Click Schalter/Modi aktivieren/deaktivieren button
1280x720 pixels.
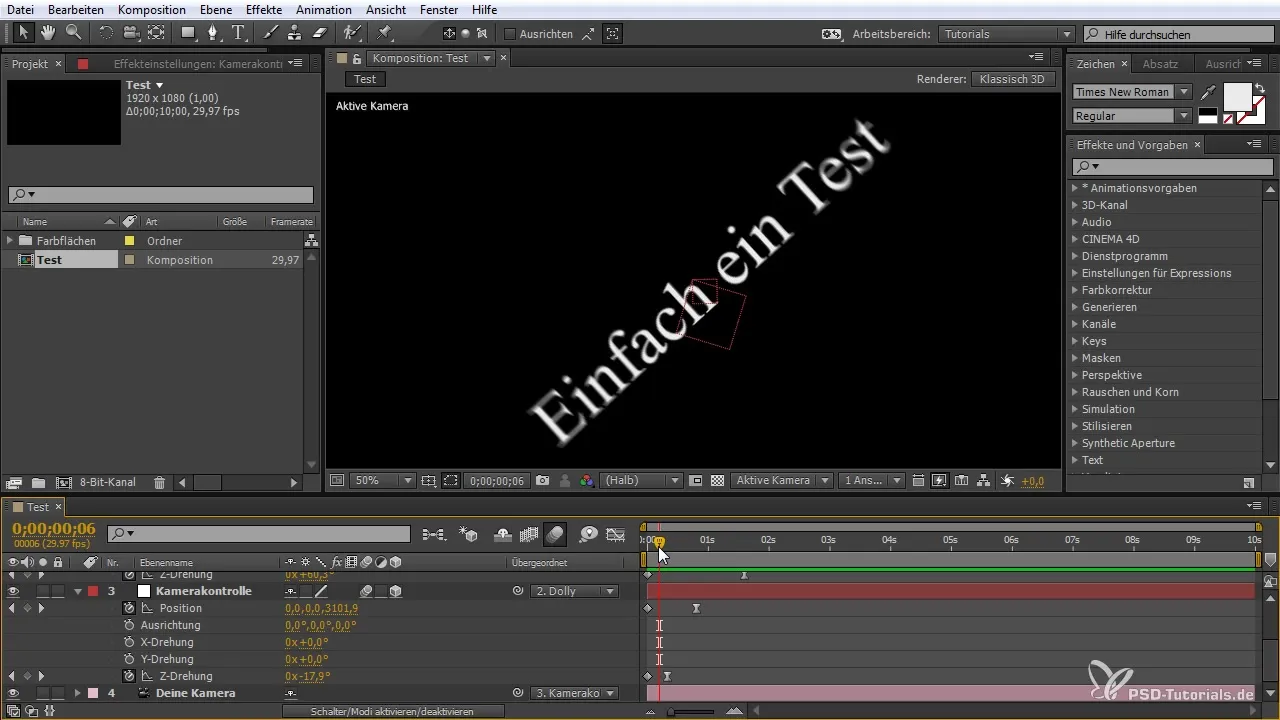(x=391, y=711)
